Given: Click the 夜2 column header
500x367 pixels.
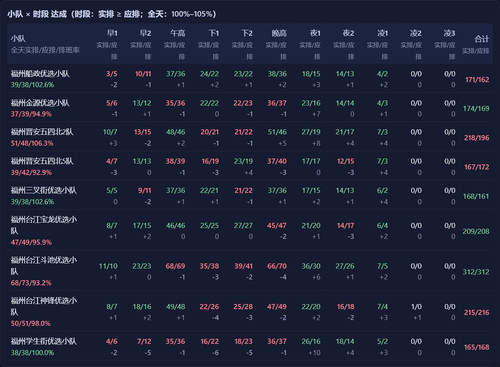Looking at the screenshot, I should [x=348, y=33].
